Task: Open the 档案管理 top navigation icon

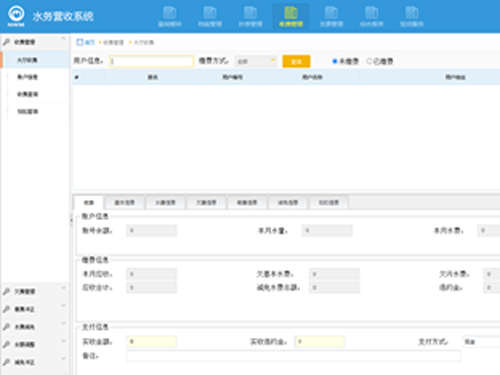Action: [210, 13]
